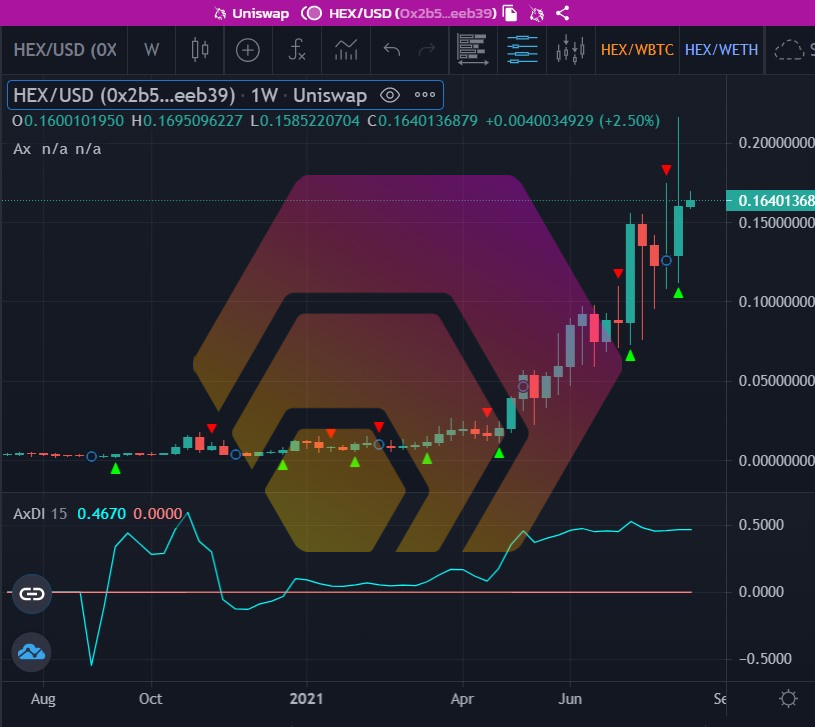This screenshot has width=815, height=727.
Task: Click the +2.50% change value
Action: click(x=629, y=121)
